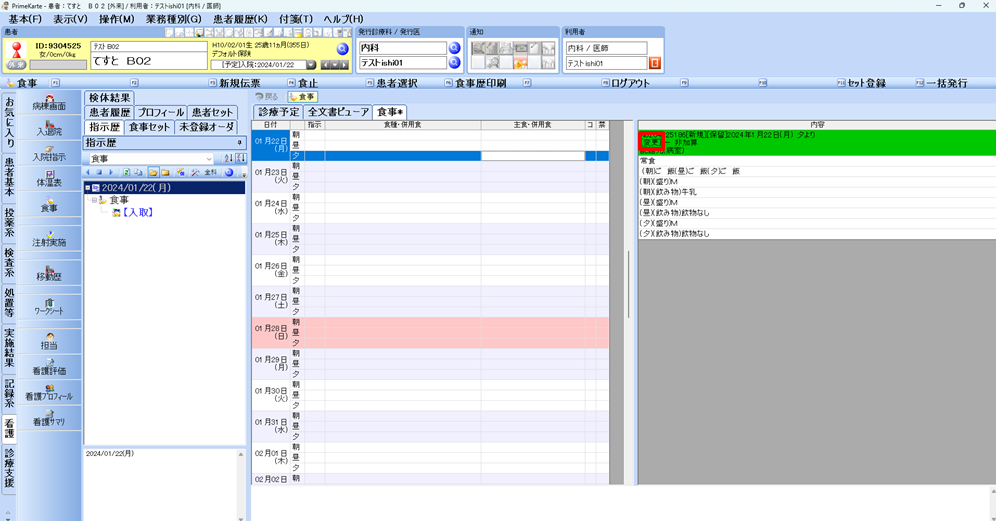Switch to the 診療予定 tab

(x=278, y=112)
